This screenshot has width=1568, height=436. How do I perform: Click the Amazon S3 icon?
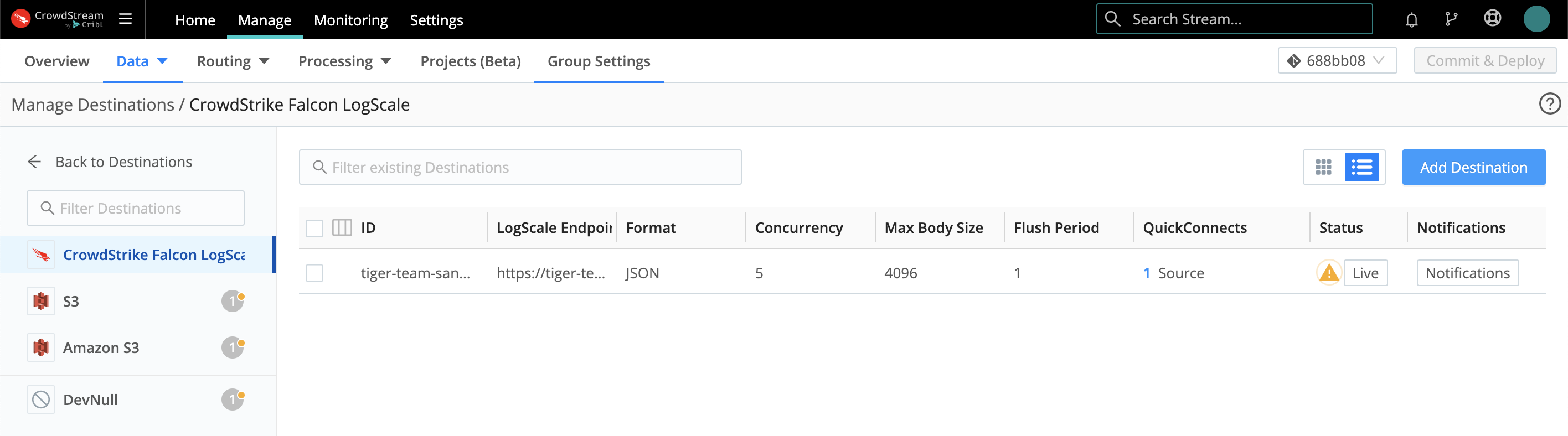point(41,348)
